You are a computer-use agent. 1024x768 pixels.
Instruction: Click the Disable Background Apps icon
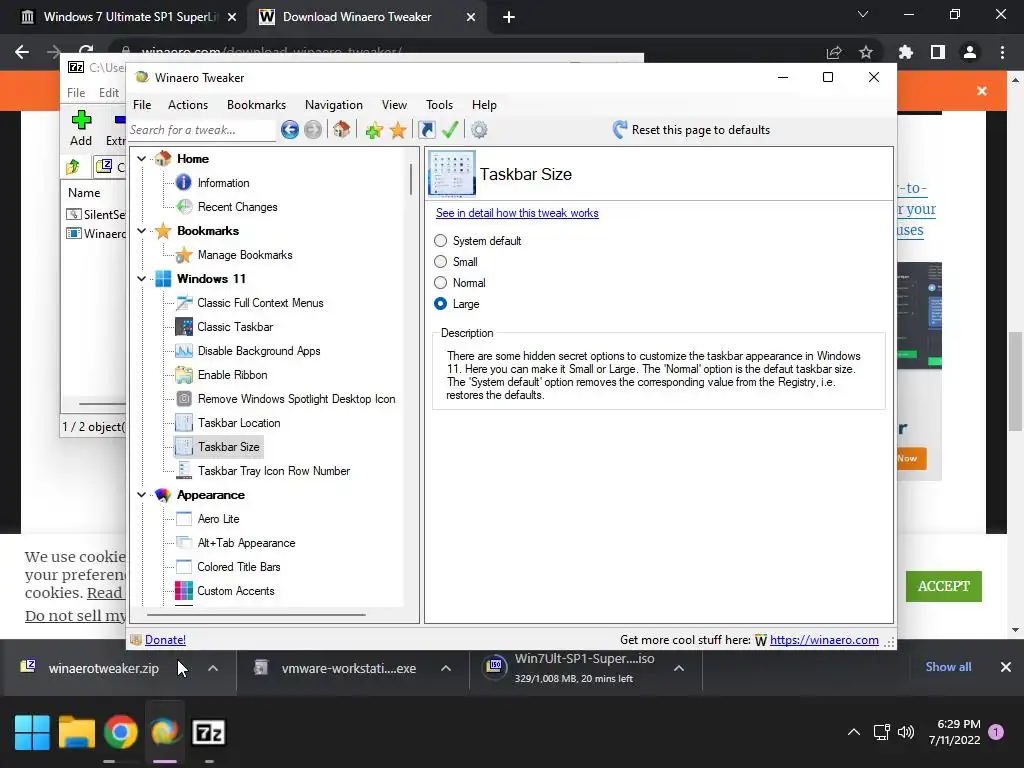[x=184, y=351]
